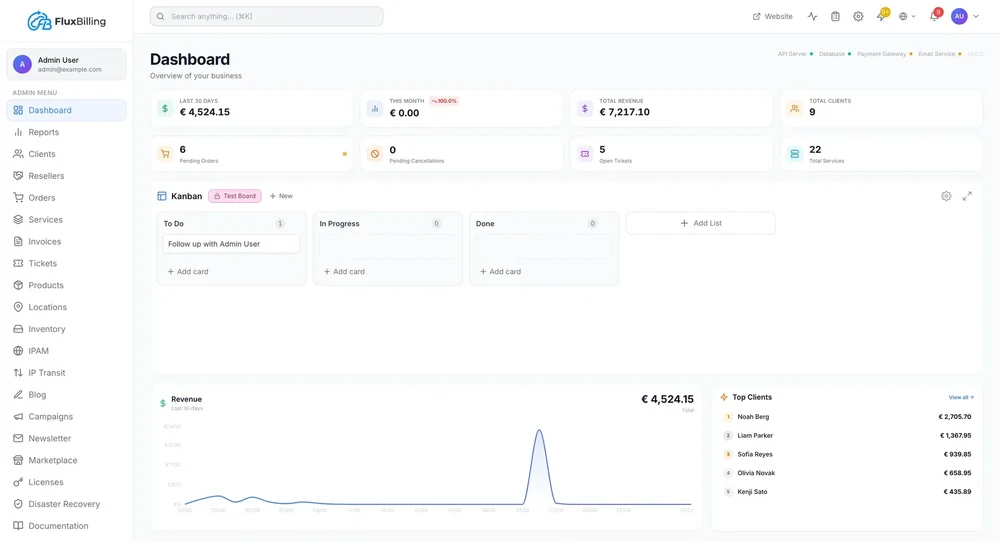Click the IPAM globe icon
The width and height of the screenshot is (1000, 541).
[18, 351]
